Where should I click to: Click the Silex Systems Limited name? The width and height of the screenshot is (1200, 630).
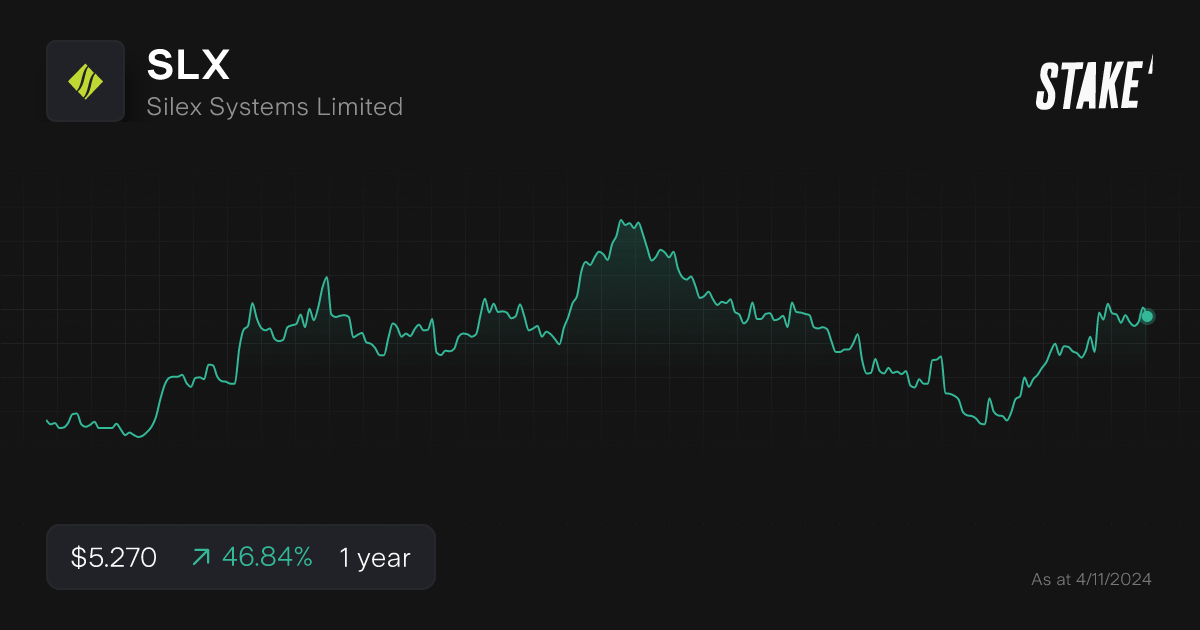274,107
